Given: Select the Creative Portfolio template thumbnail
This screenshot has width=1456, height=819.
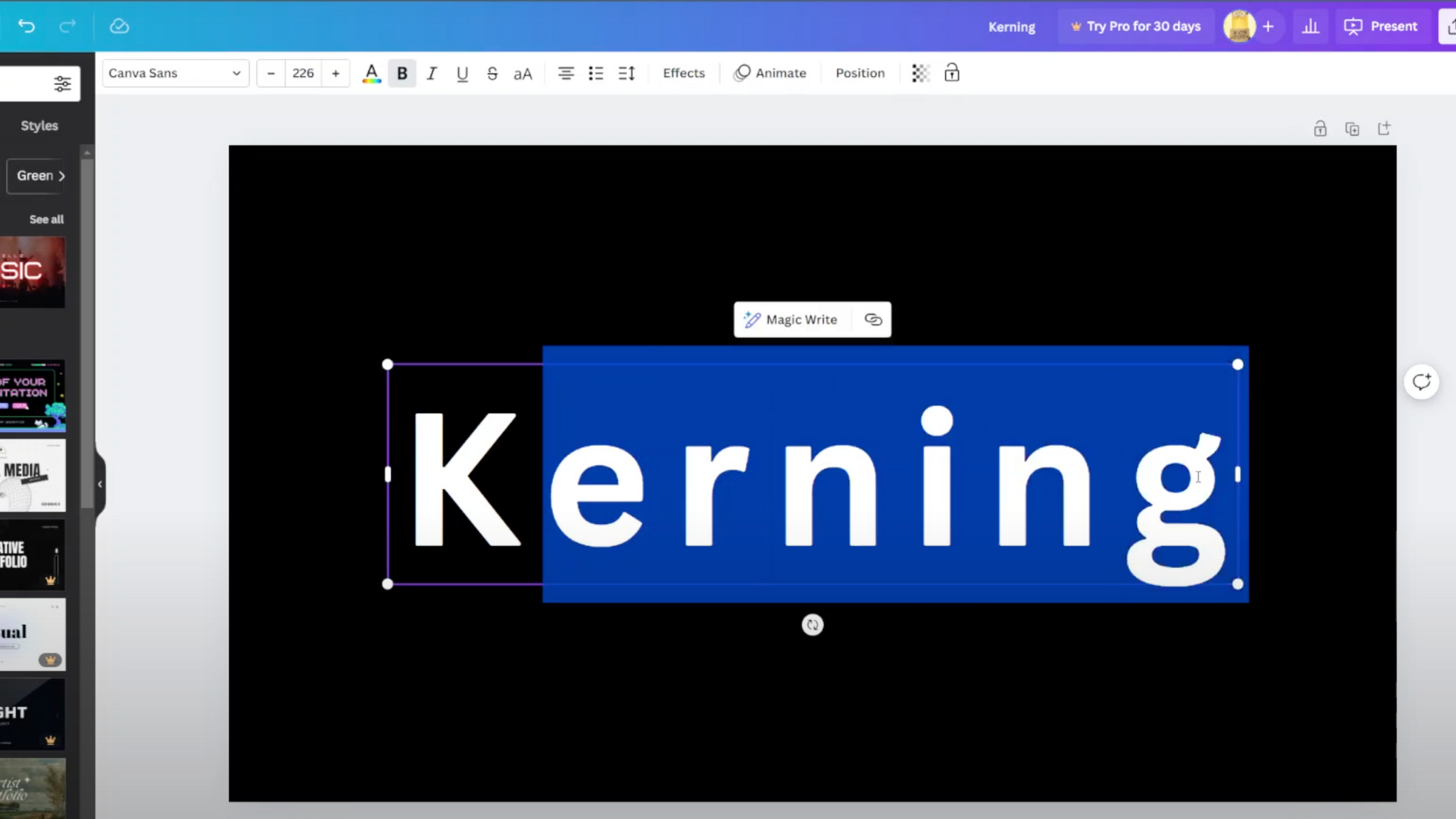Looking at the screenshot, I should (x=33, y=555).
